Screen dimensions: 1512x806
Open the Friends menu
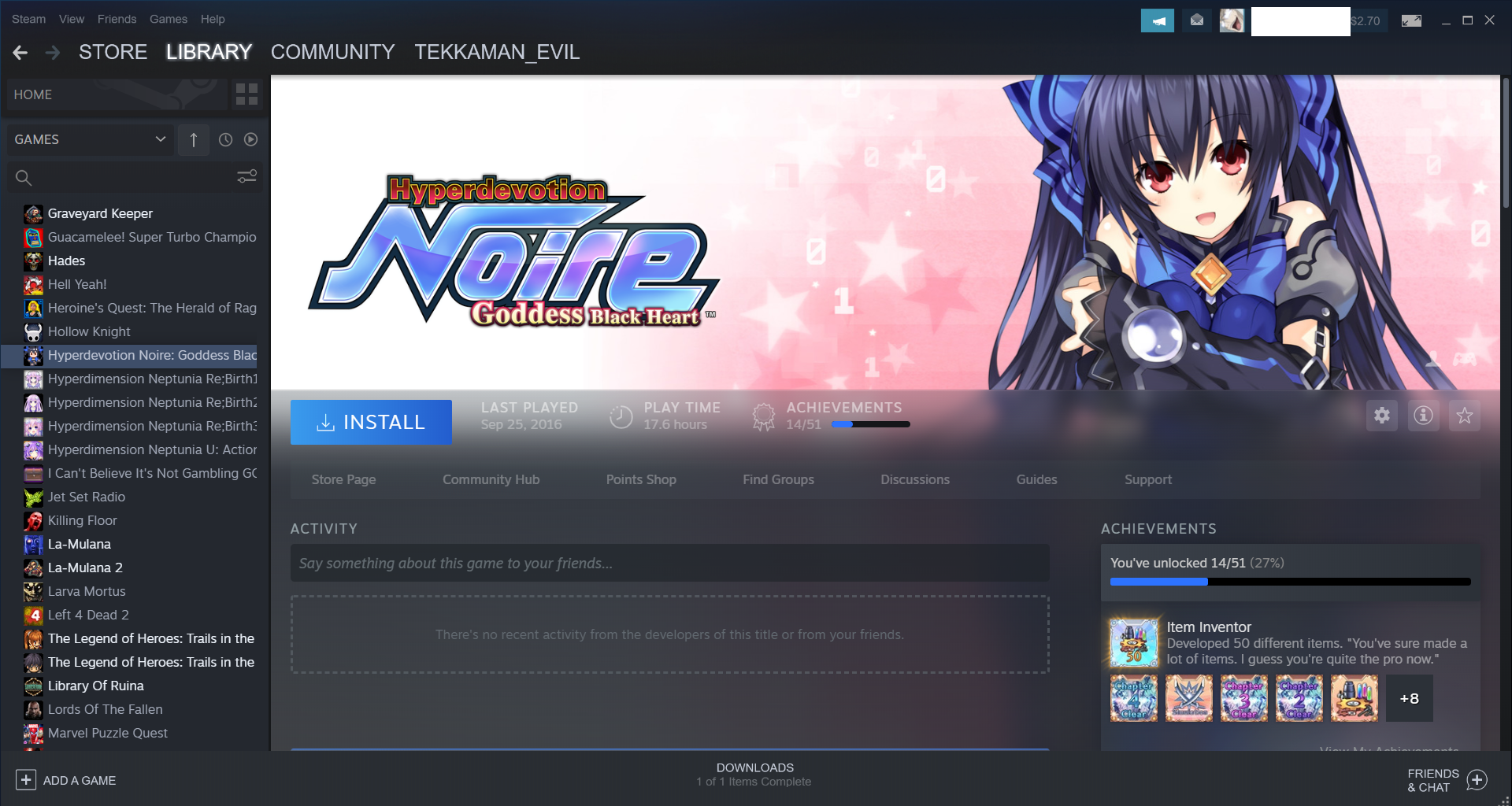click(x=117, y=19)
